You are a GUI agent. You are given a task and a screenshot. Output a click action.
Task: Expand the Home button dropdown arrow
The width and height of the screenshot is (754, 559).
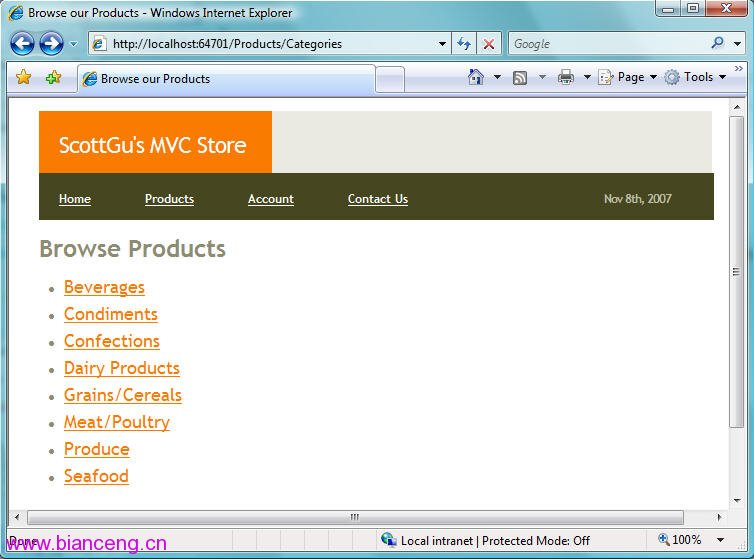point(497,77)
